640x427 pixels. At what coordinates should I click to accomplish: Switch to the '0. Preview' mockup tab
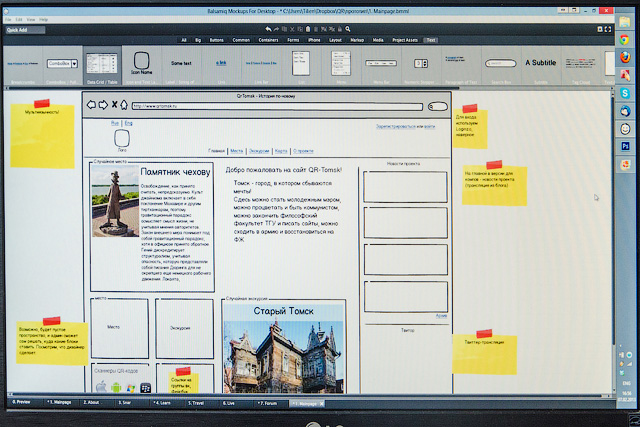pos(21,402)
